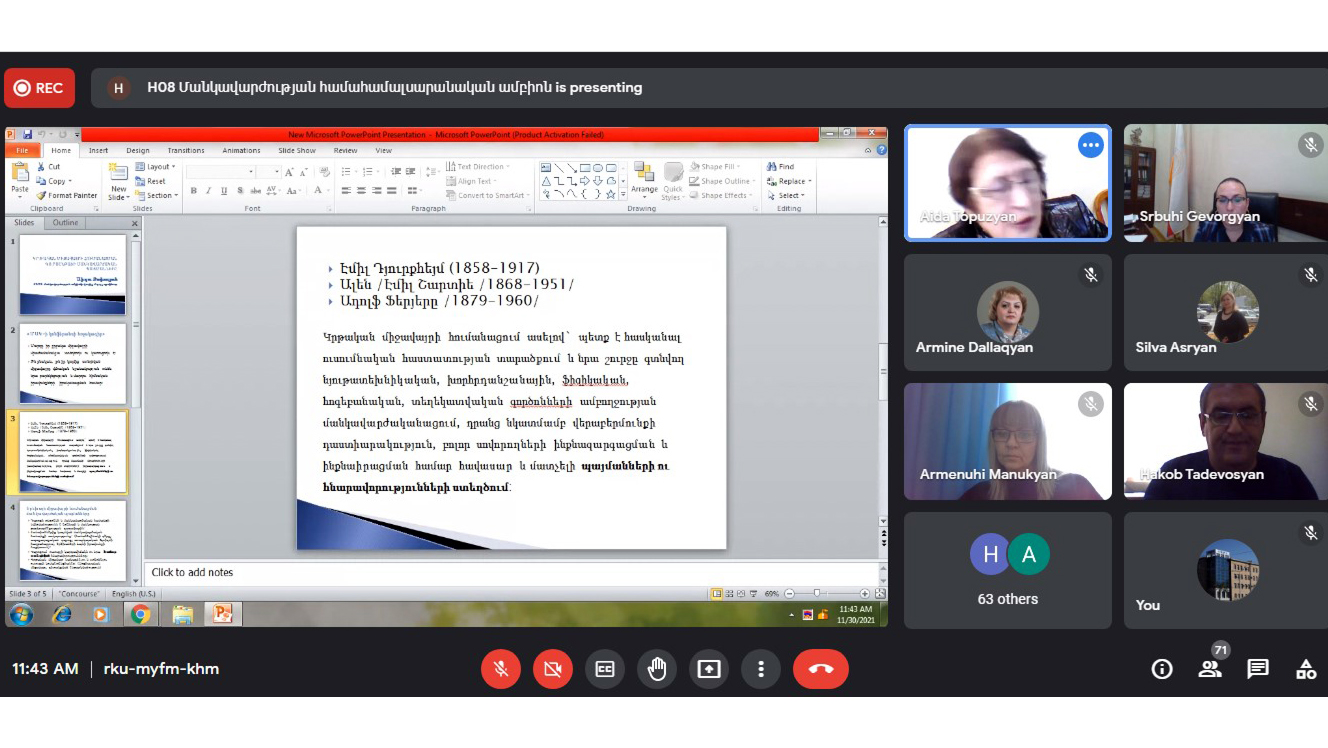Screen dimensions: 1328x748
Task: Open the Shape Fill dropdown in ribbon
Action: click(x=717, y=167)
